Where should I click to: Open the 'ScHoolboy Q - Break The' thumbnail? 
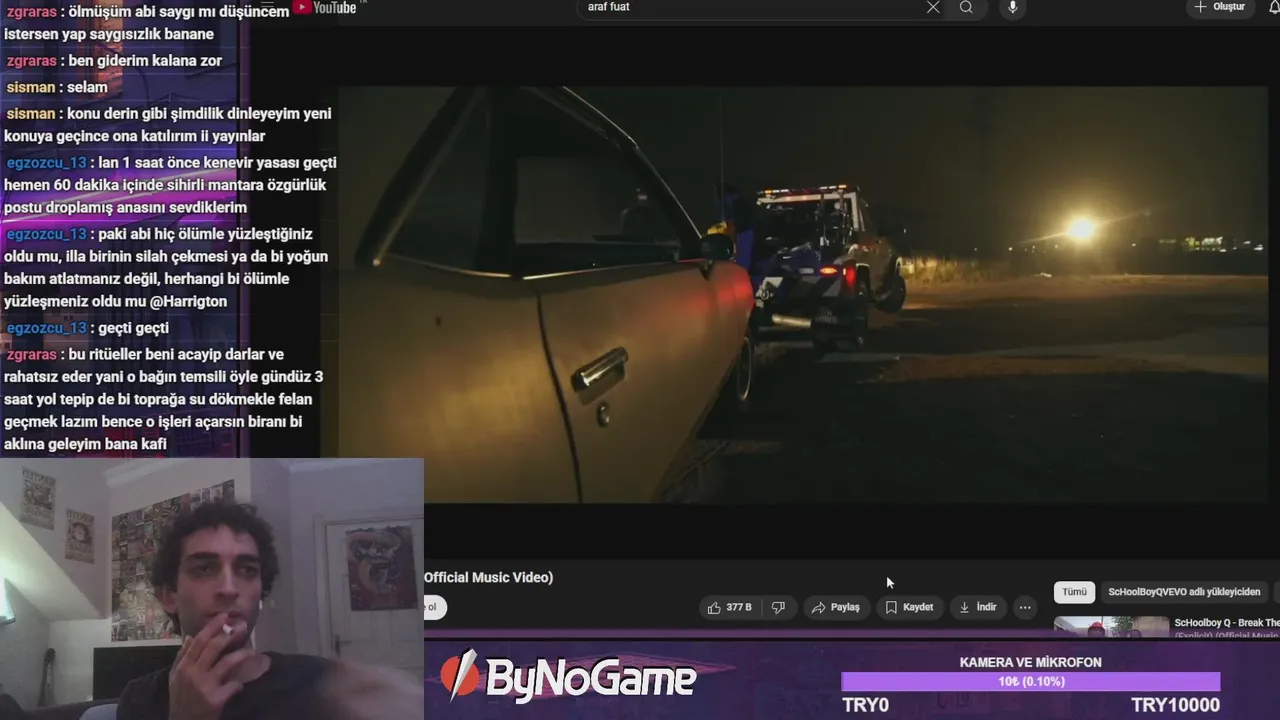(1111, 627)
